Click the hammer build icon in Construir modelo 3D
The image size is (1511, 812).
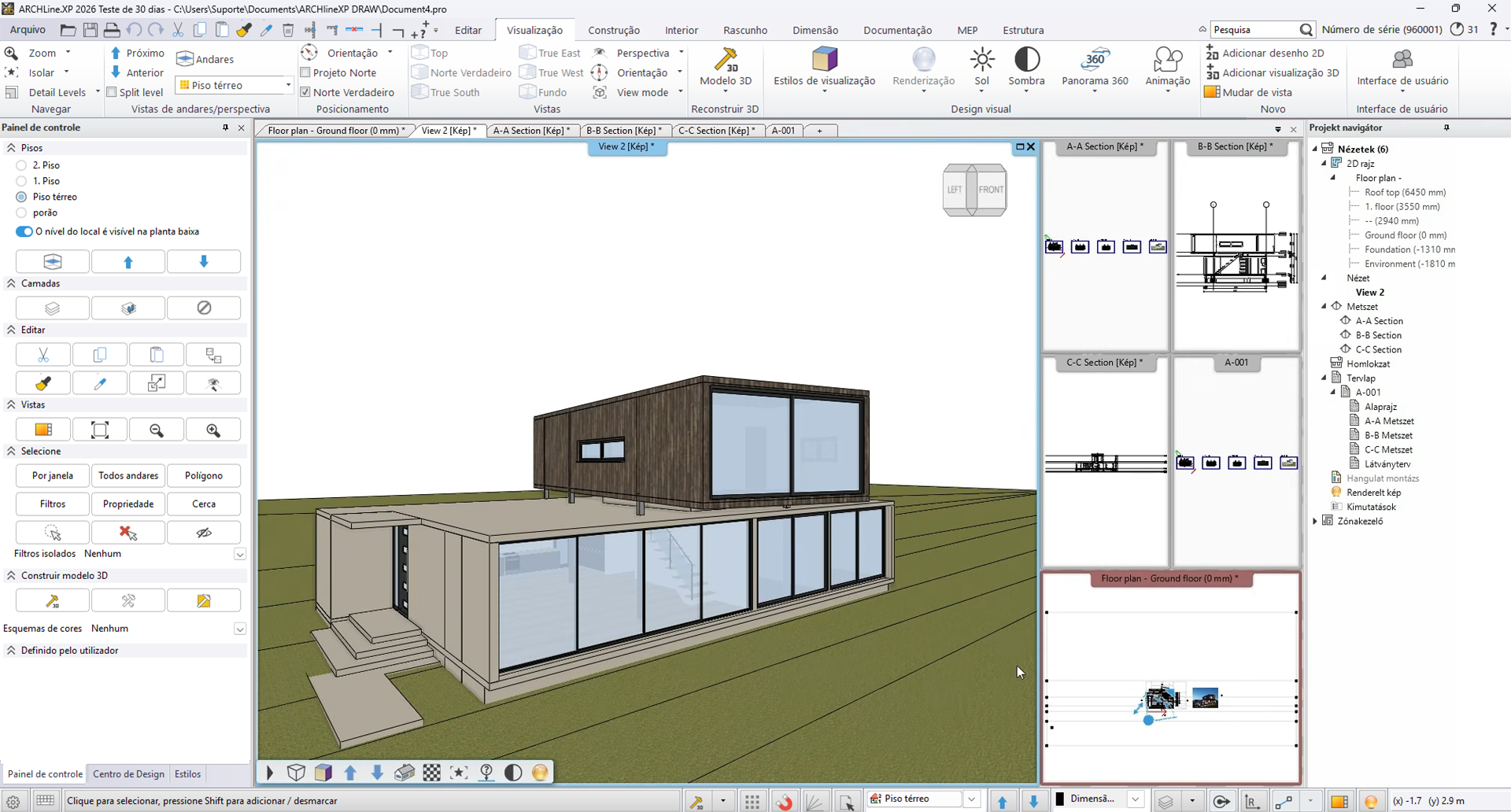click(53, 601)
